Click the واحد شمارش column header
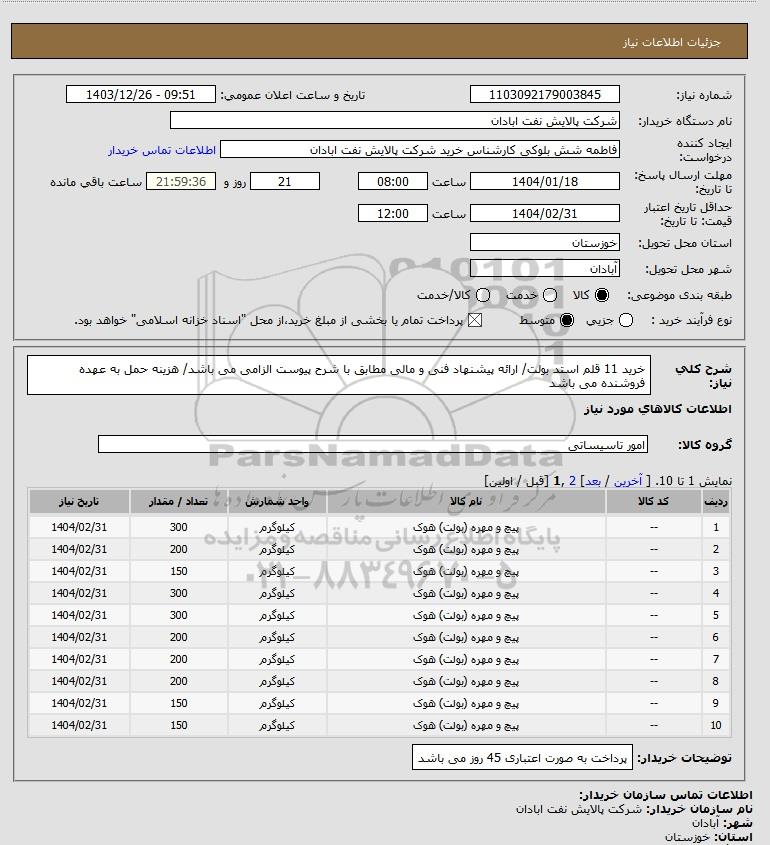 [277, 502]
